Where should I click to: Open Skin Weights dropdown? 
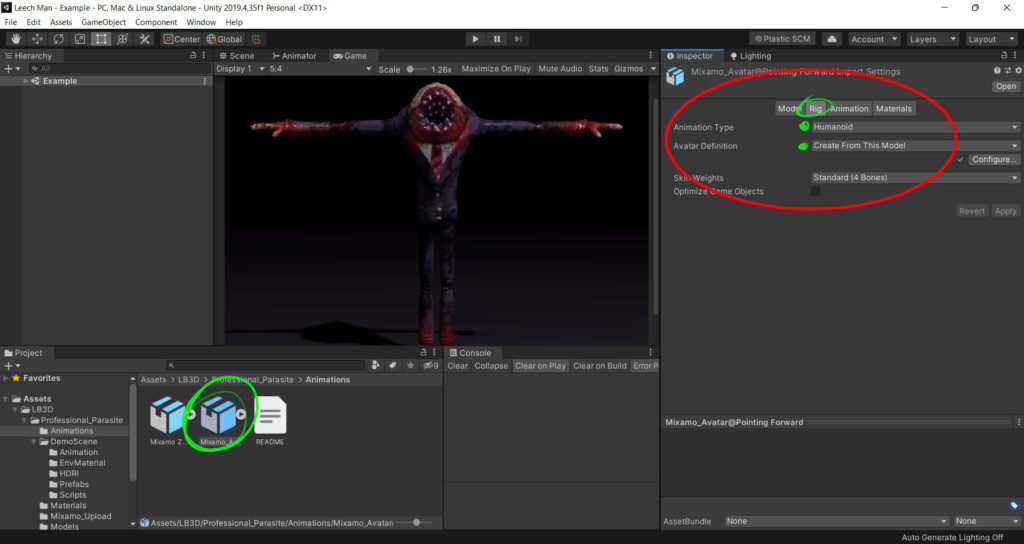point(914,178)
